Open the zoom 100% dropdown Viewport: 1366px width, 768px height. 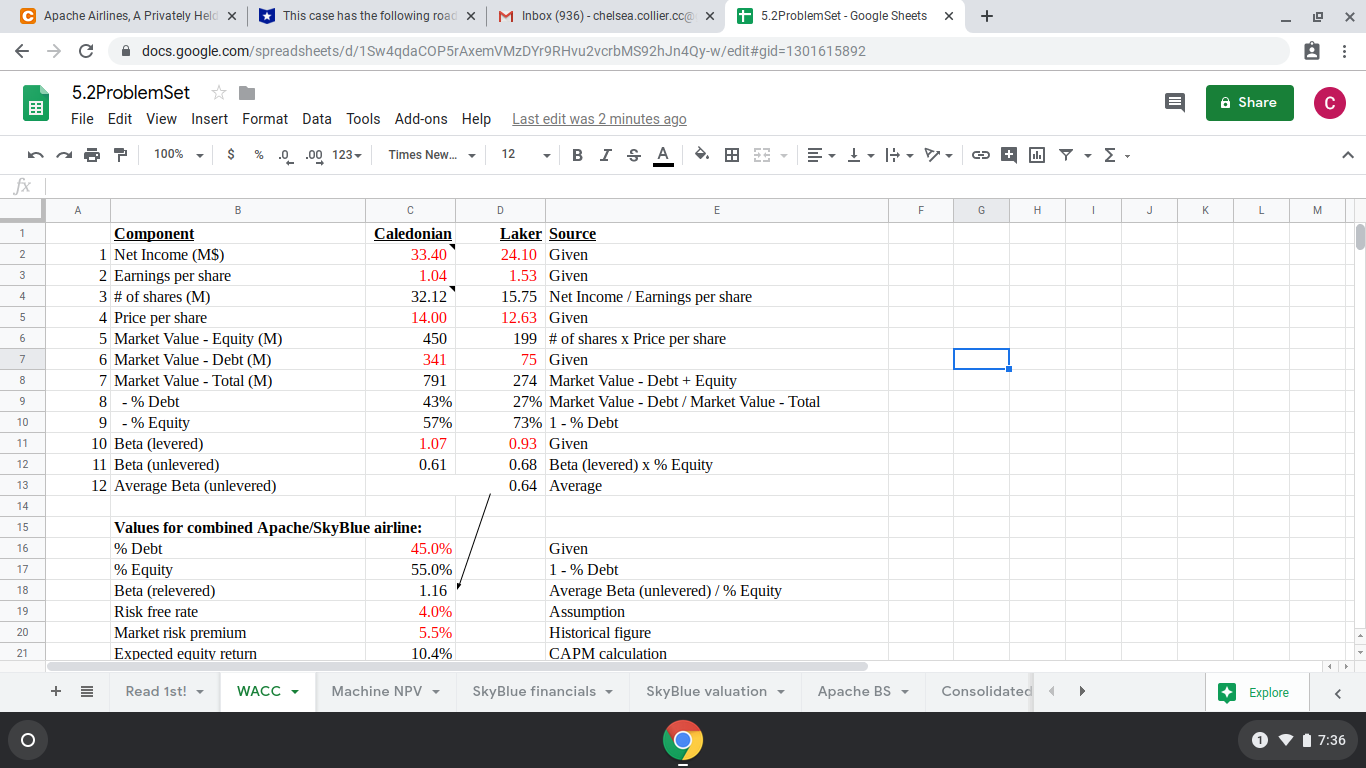tap(178, 155)
